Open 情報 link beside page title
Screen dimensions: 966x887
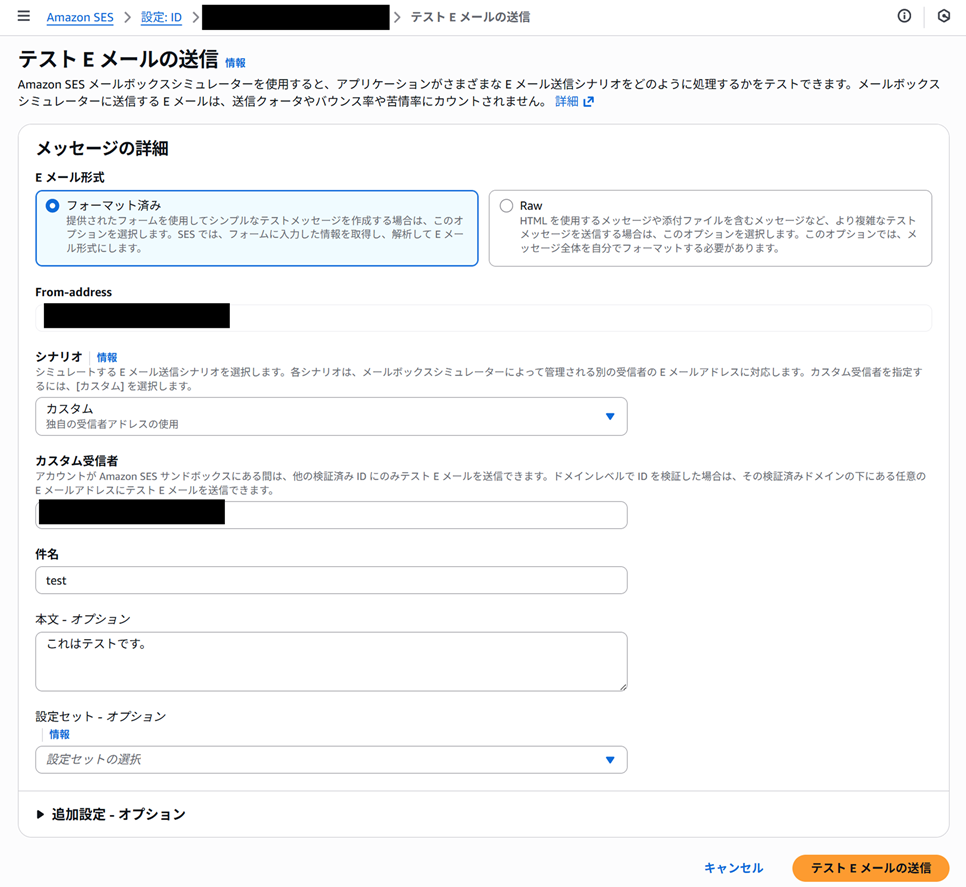(x=235, y=63)
